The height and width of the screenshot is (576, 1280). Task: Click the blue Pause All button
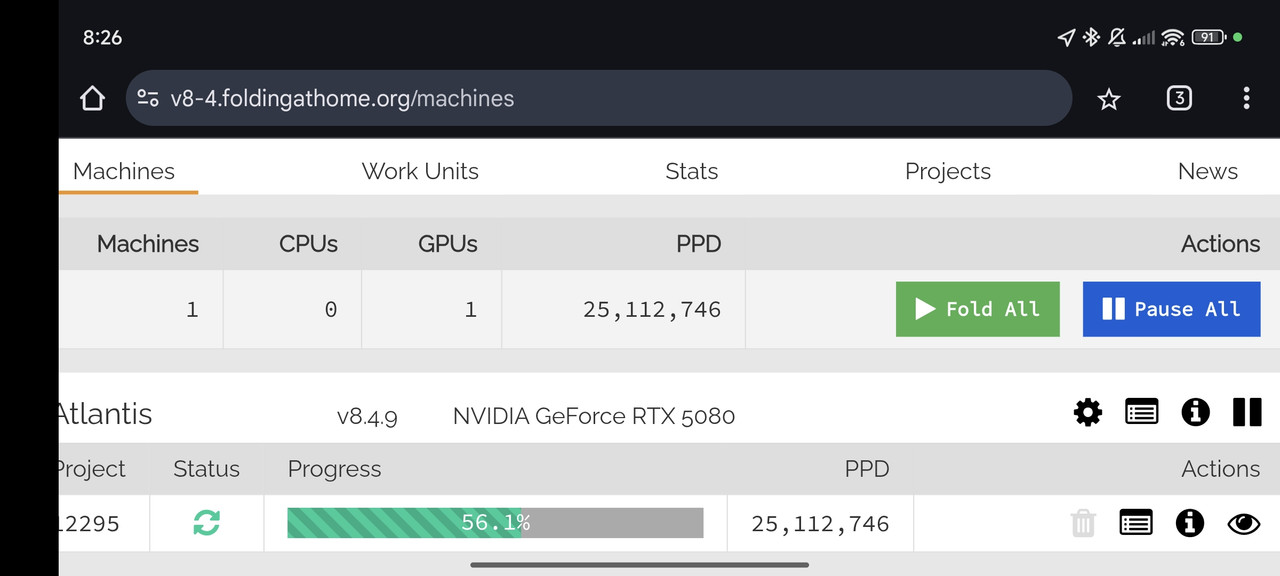pos(1172,309)
